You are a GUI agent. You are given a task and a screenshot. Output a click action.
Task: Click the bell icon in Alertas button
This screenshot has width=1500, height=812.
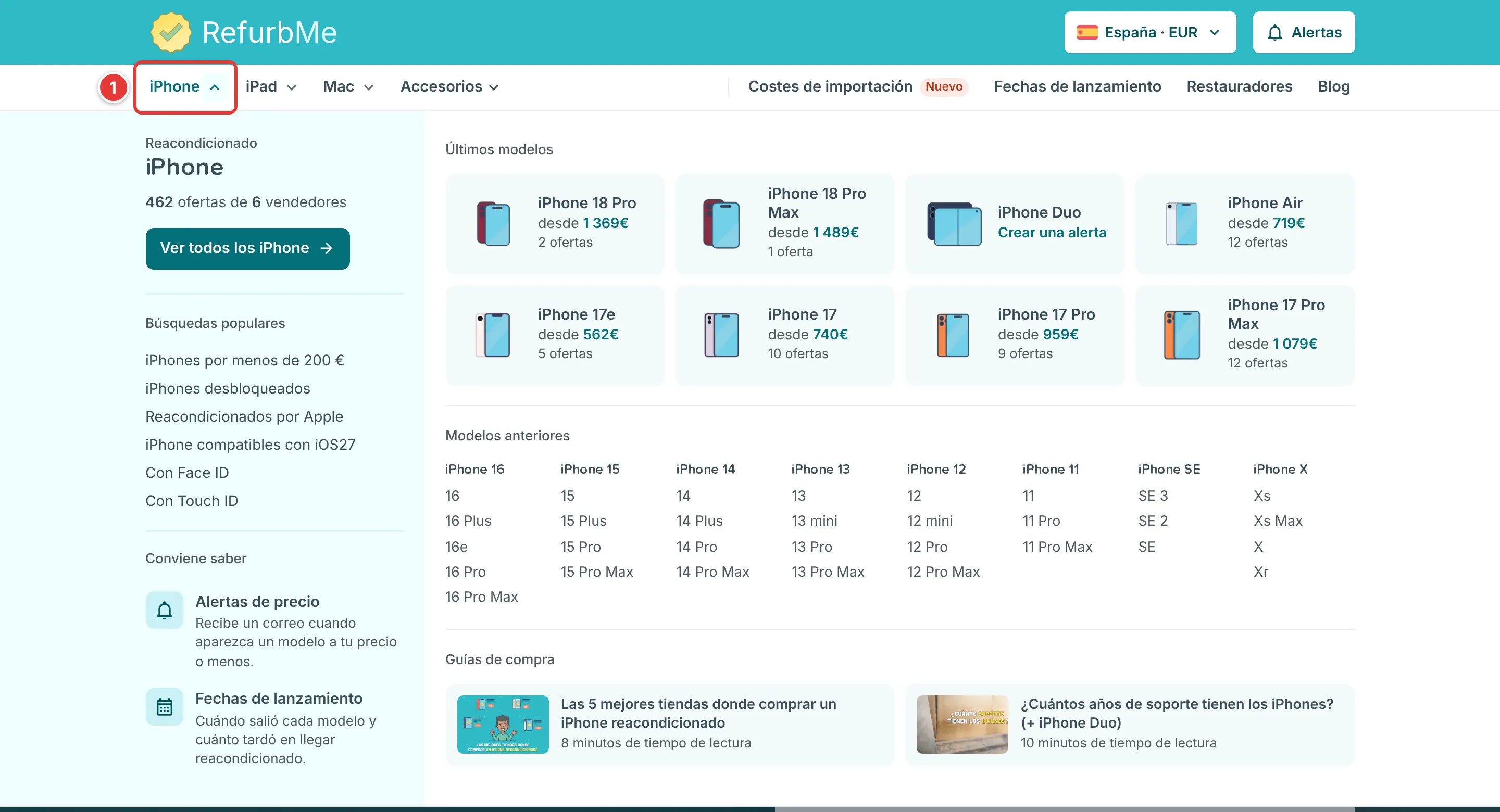(1274, 33)
